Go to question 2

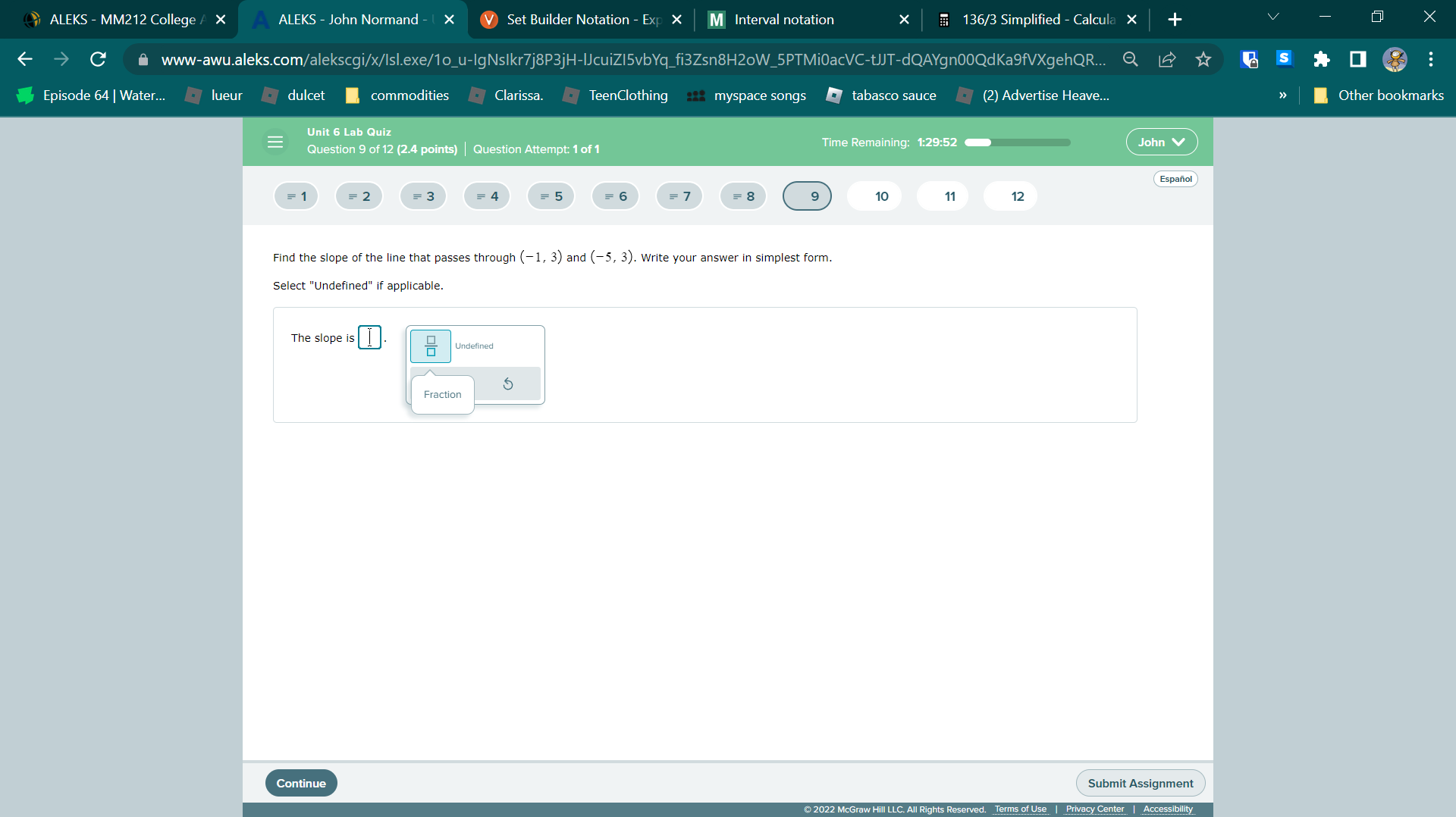(359, 196)
